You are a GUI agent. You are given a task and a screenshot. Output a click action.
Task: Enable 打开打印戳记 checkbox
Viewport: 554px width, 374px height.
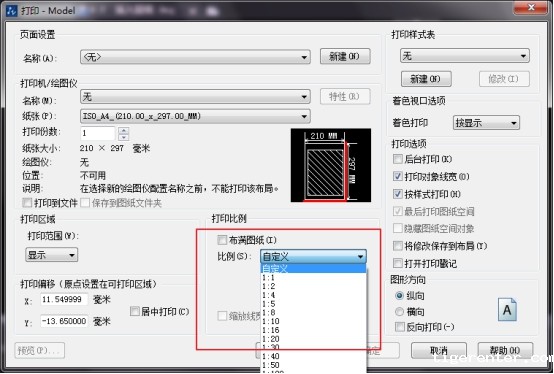[397, 263]
